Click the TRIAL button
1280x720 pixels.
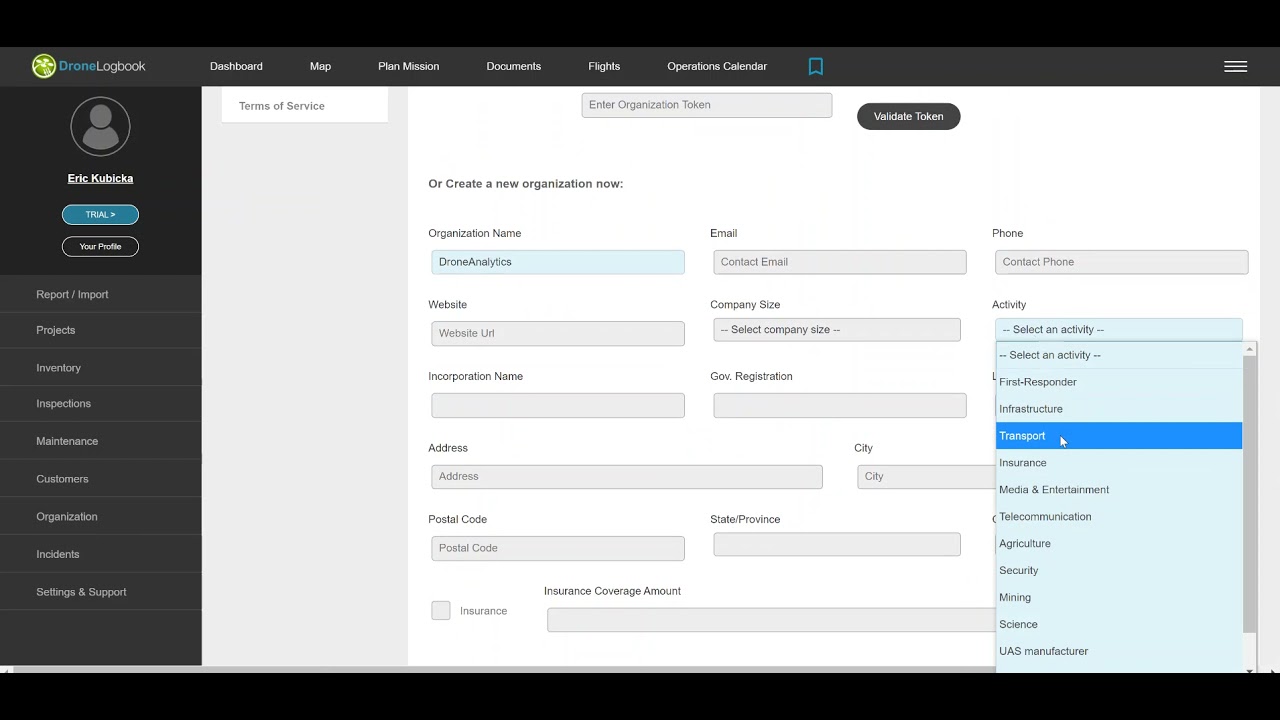(100, 215)
